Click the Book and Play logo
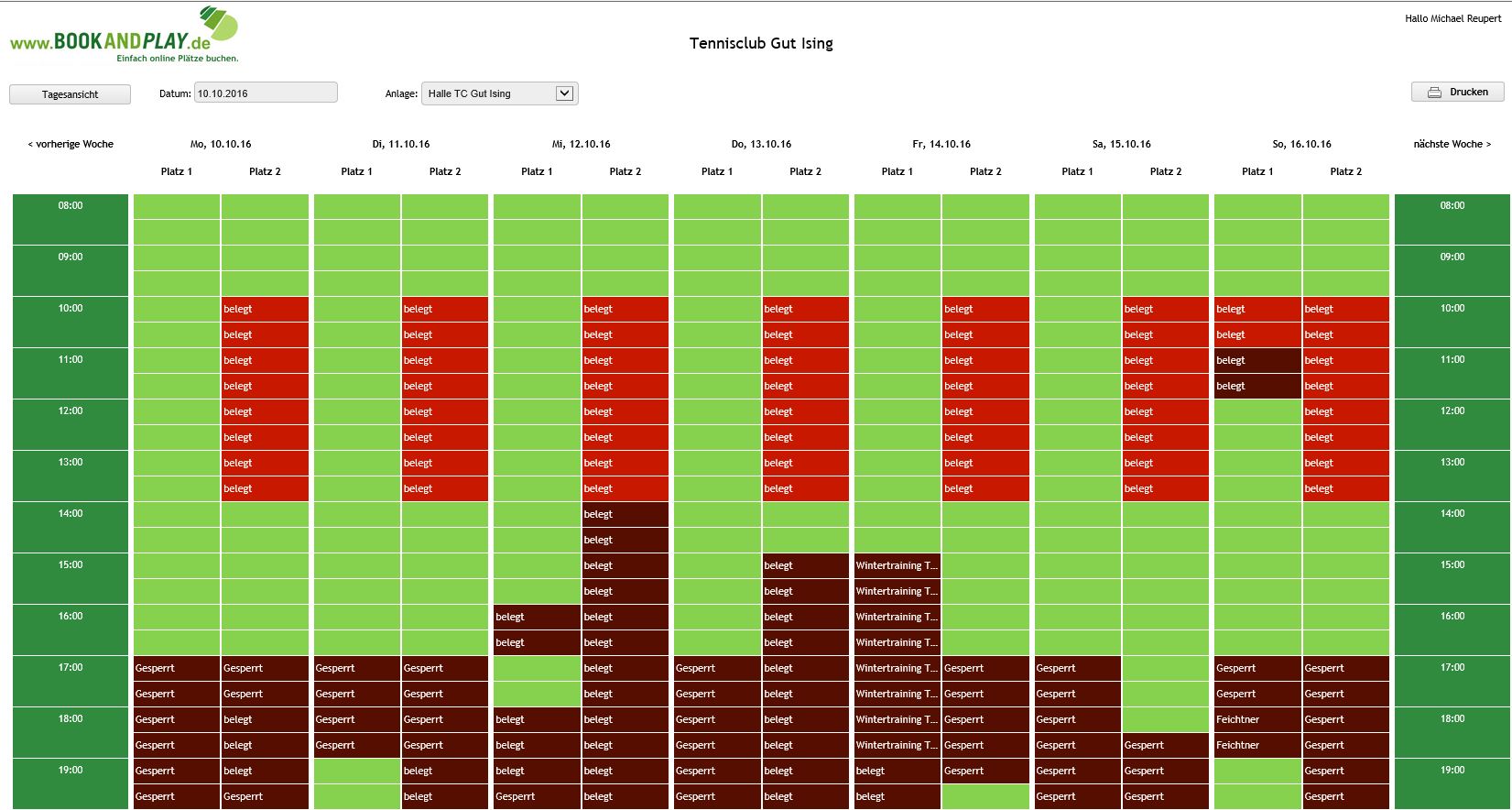Screen dimensions: 1512x810 [x=124, y=37]
